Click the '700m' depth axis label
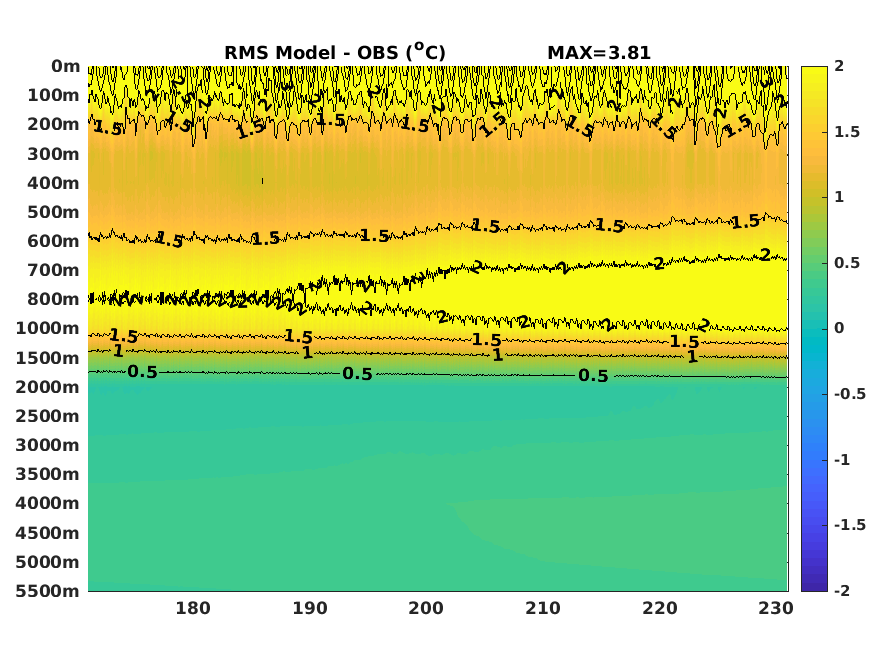The height and width of the screenshot is (656, 875). point(54,270)
